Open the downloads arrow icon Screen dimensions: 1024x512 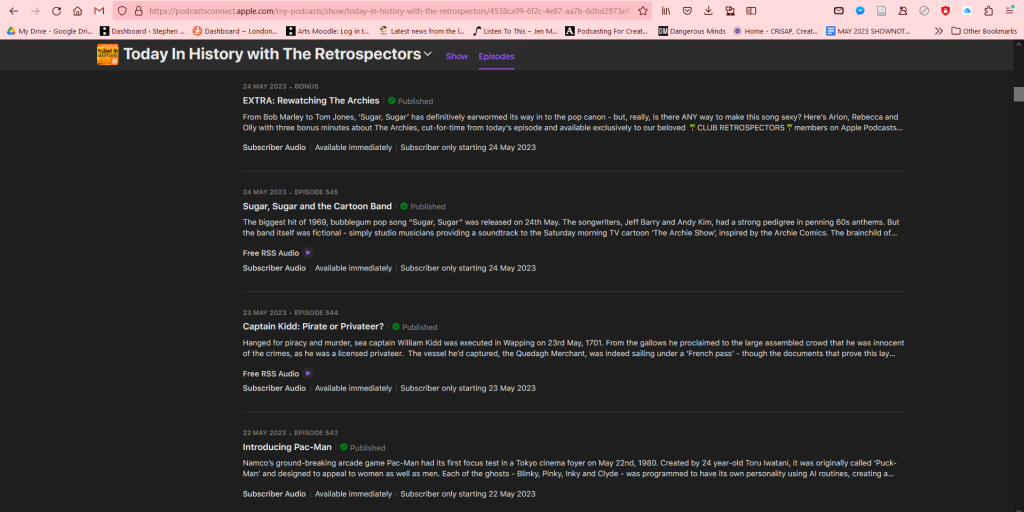click(x=709, y=11)
